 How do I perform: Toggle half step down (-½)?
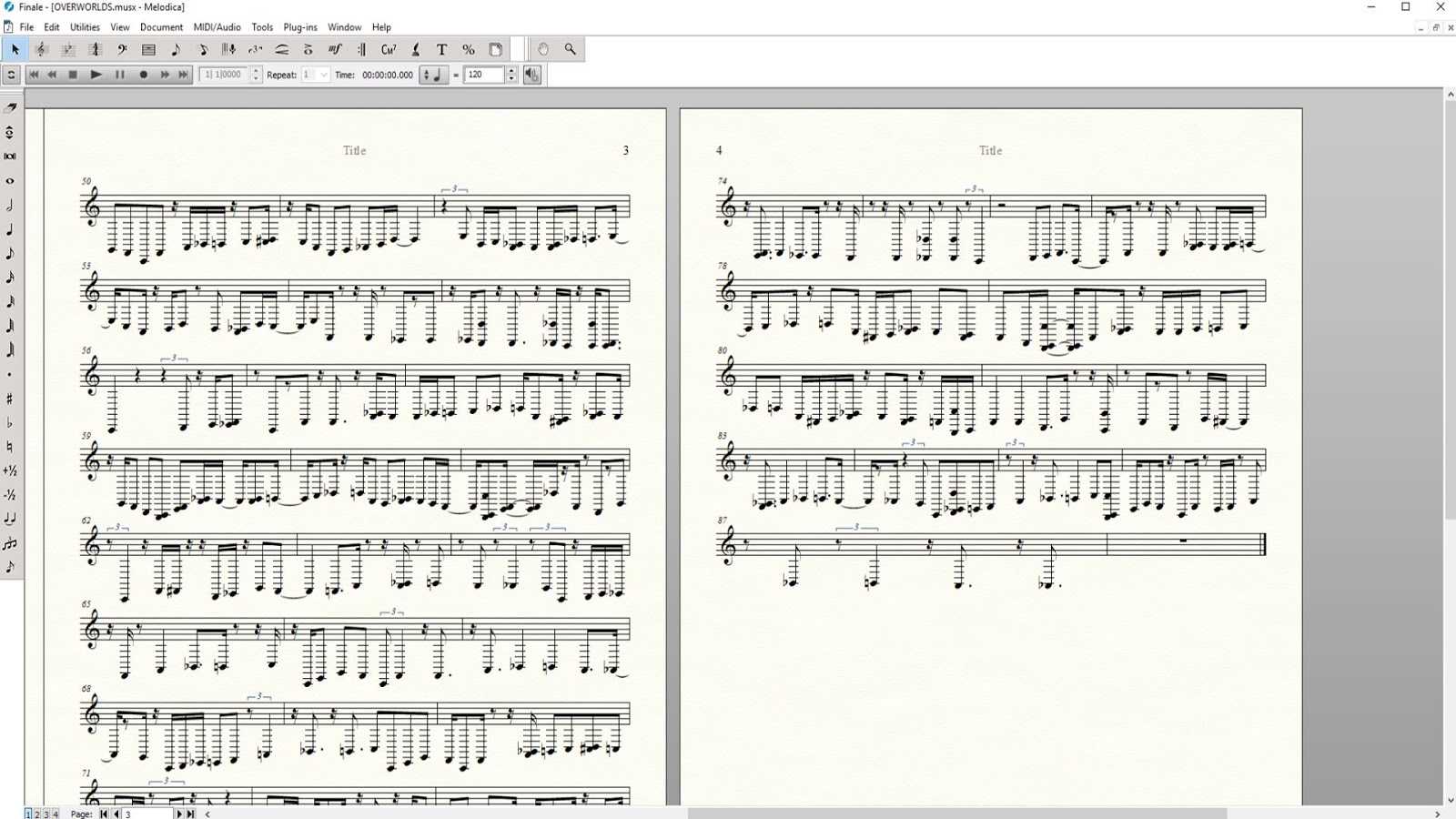point(11,495)
